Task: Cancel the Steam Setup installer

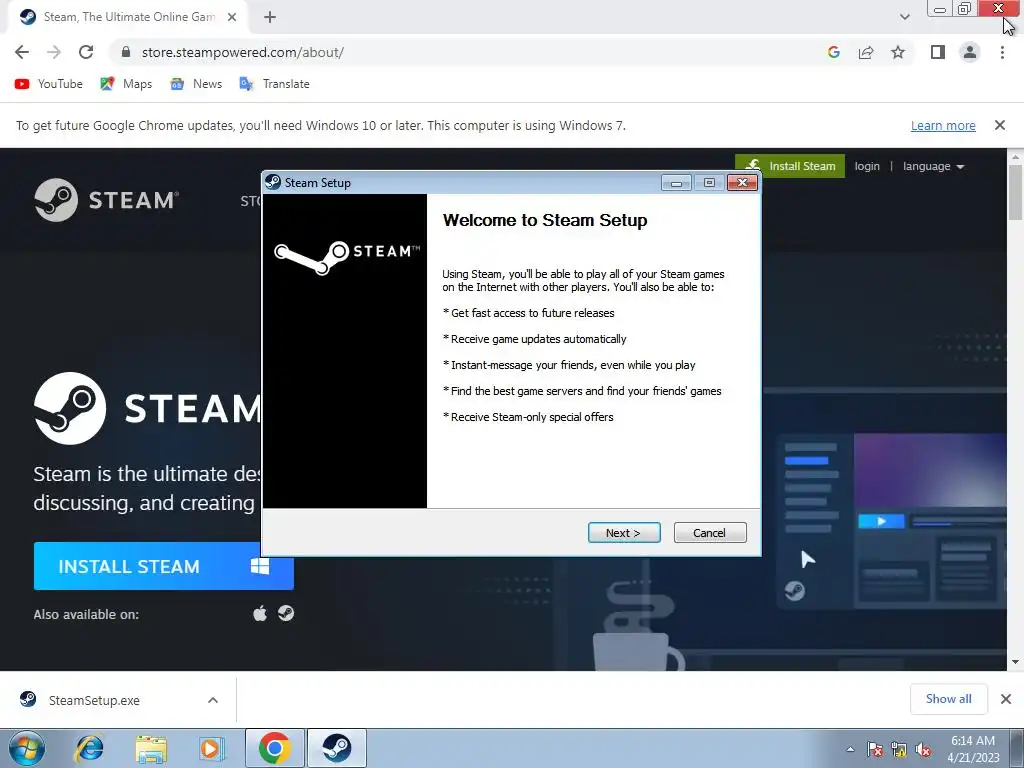Action: pos(709,533)
